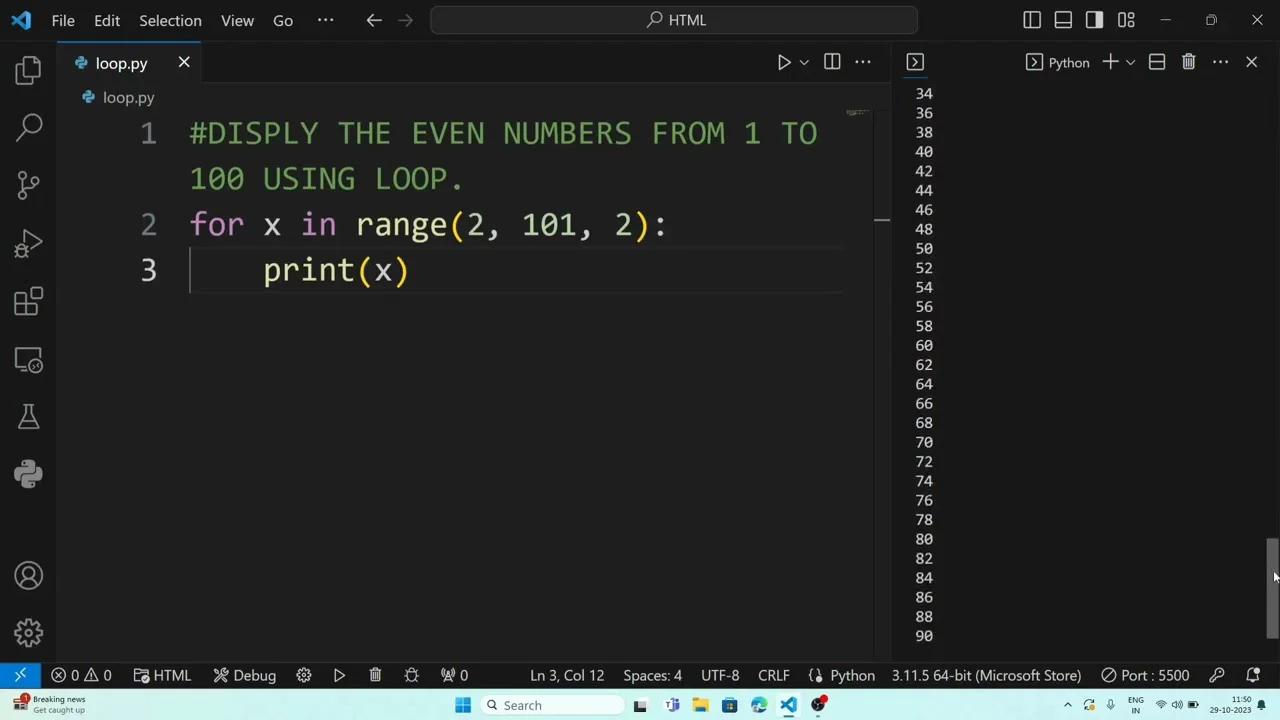This screenshot has width=1280, height=720.
Task: Open the Run and Debug view
Action: [28, 244]
